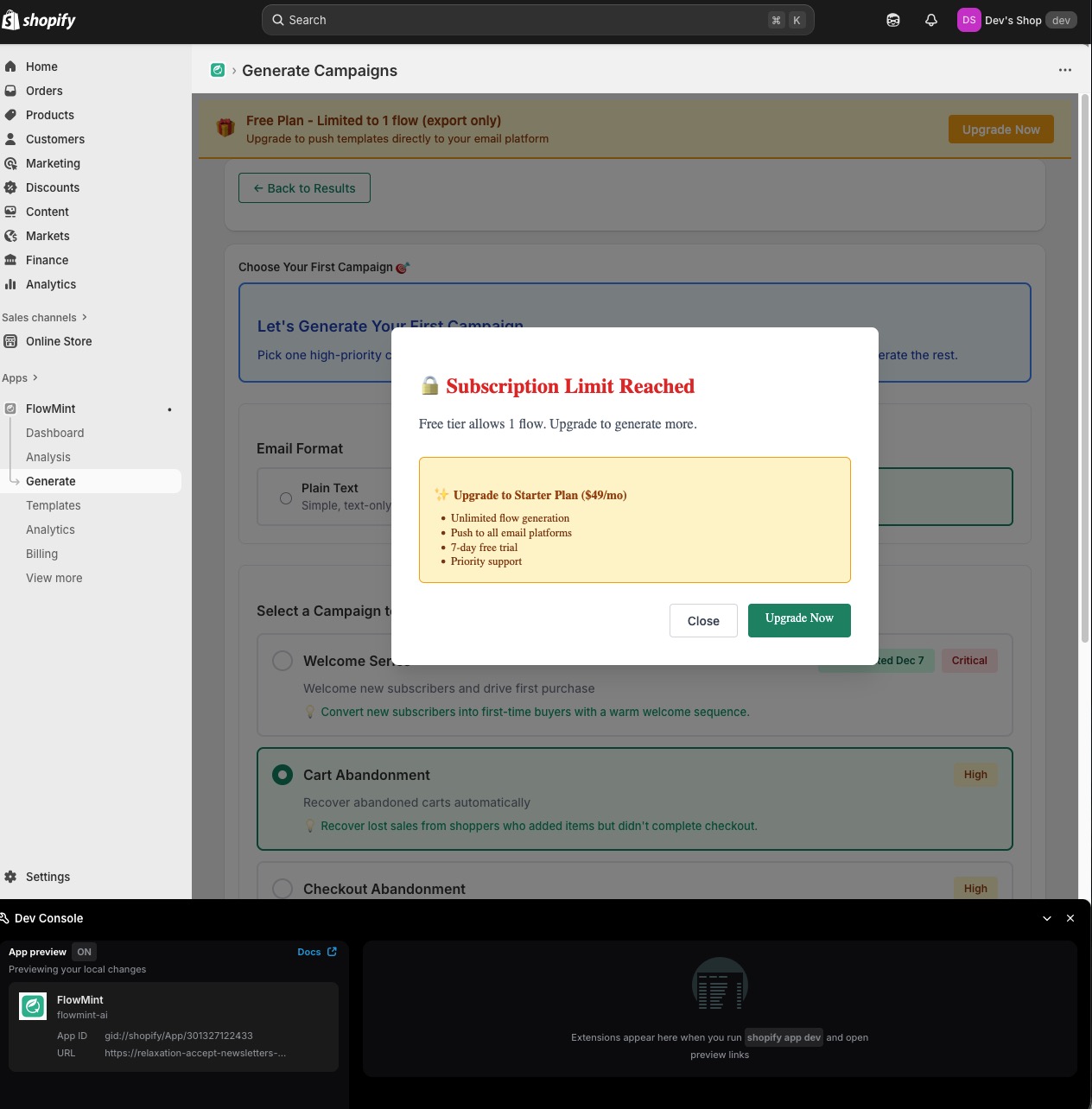The width and height of the screenshot is (1092, 1109).
Task: Open the admin assistant icon beside the notification bell
Action: pyautogui.click(x=892, y=19)
